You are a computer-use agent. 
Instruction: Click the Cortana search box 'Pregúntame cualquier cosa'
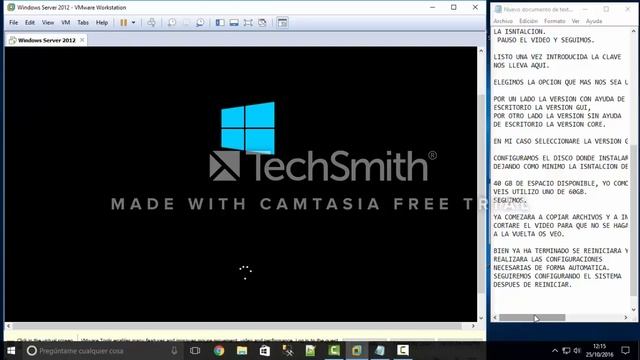[x=103, y=351]
